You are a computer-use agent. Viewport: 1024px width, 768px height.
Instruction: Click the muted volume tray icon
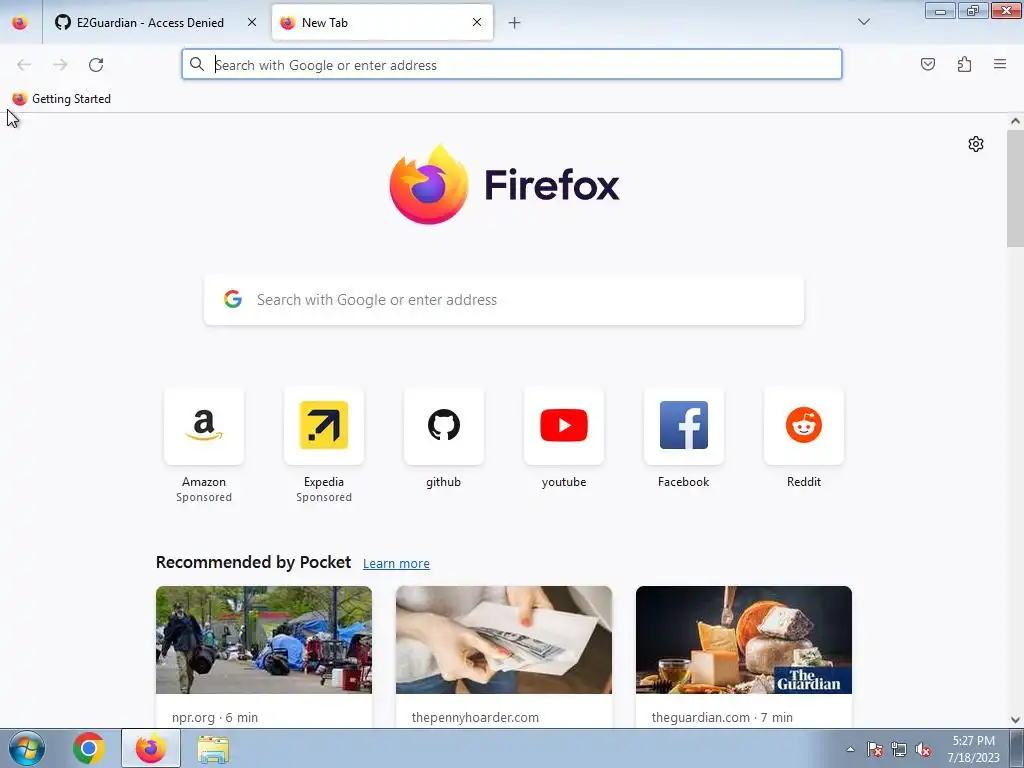tap(923, 750)
